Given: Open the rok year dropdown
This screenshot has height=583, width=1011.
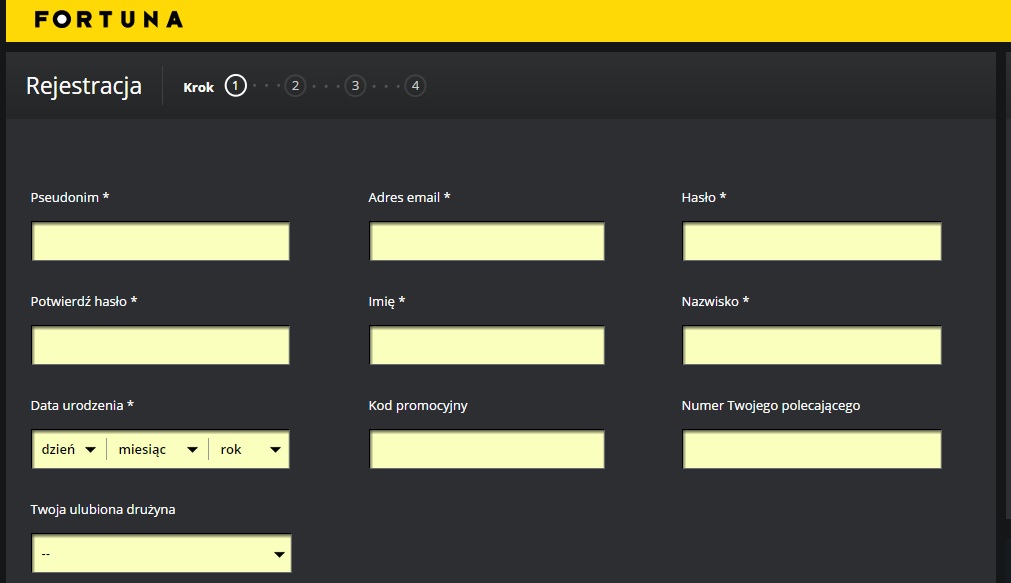Looking at the screenshot, I should pos(250,450).
